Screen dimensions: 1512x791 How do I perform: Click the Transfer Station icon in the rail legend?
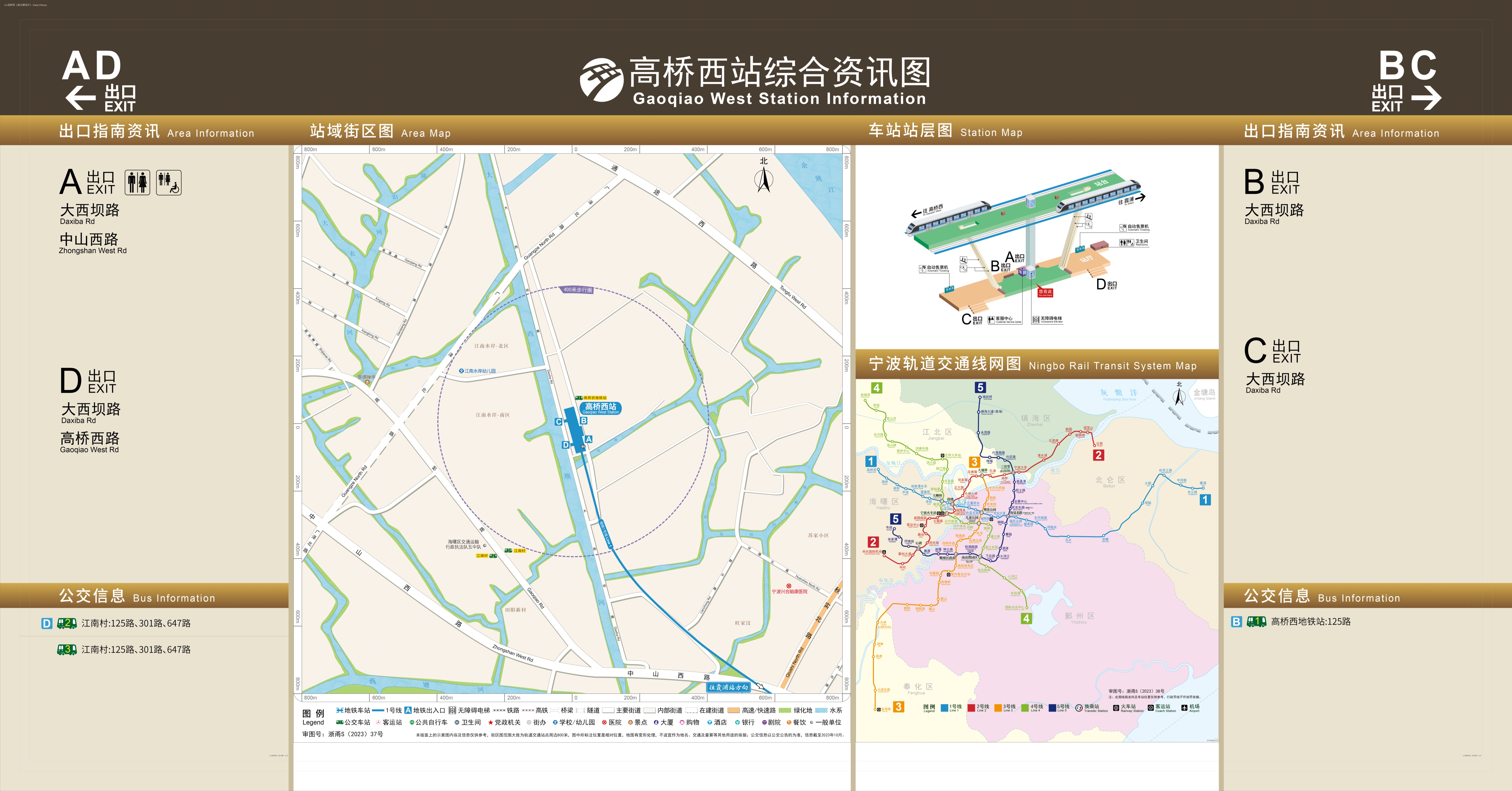click(x=1079, y=708)
